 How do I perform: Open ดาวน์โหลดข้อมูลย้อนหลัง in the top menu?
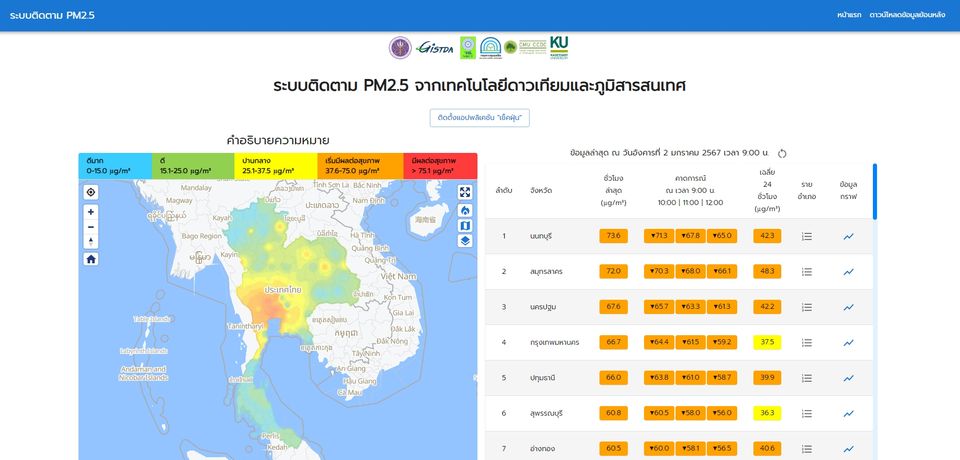(907, 15)
